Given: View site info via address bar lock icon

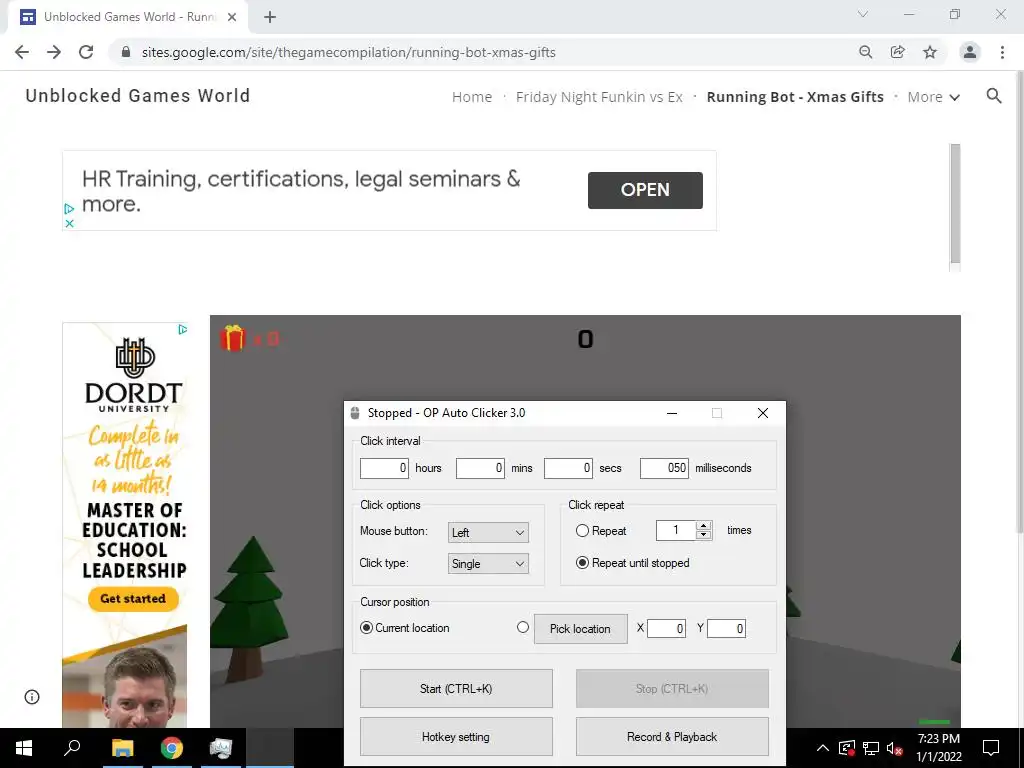Looking at the screenshot, I should tap(126, 52).
